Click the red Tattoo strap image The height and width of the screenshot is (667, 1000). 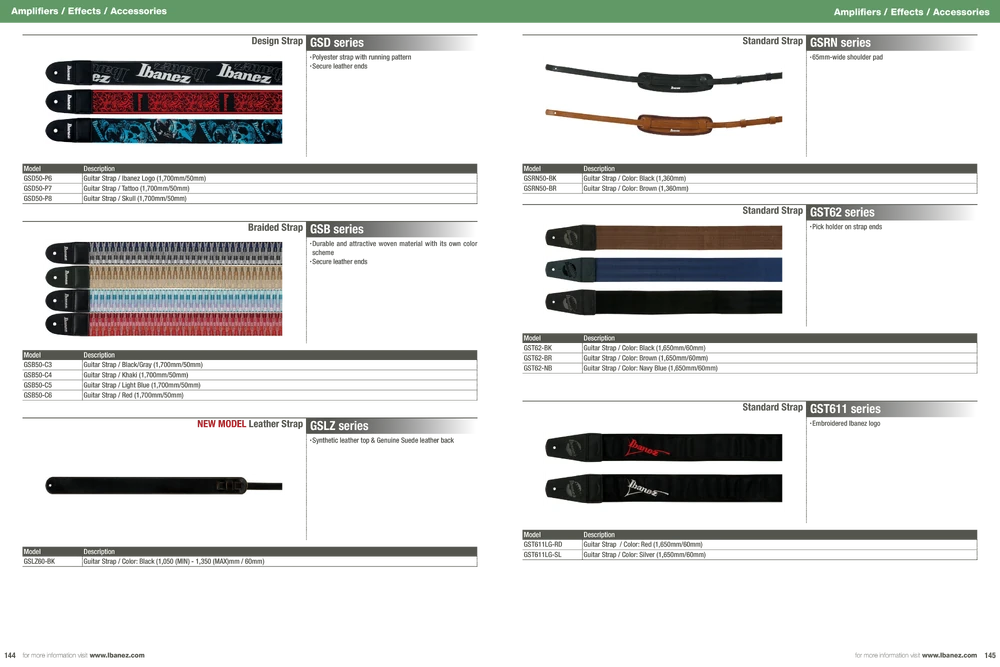click(164, 102)
